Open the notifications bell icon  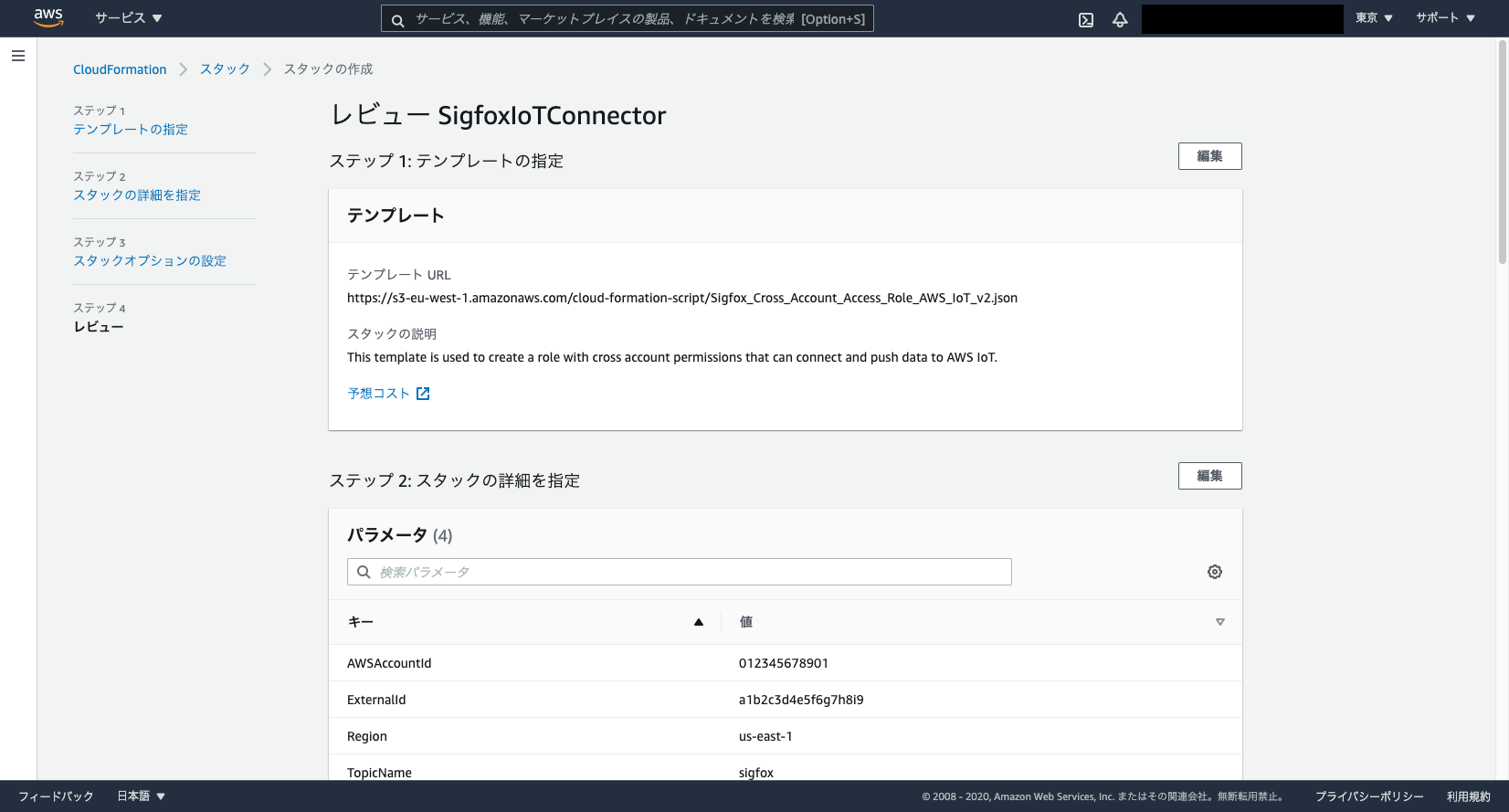[1120, 19]
